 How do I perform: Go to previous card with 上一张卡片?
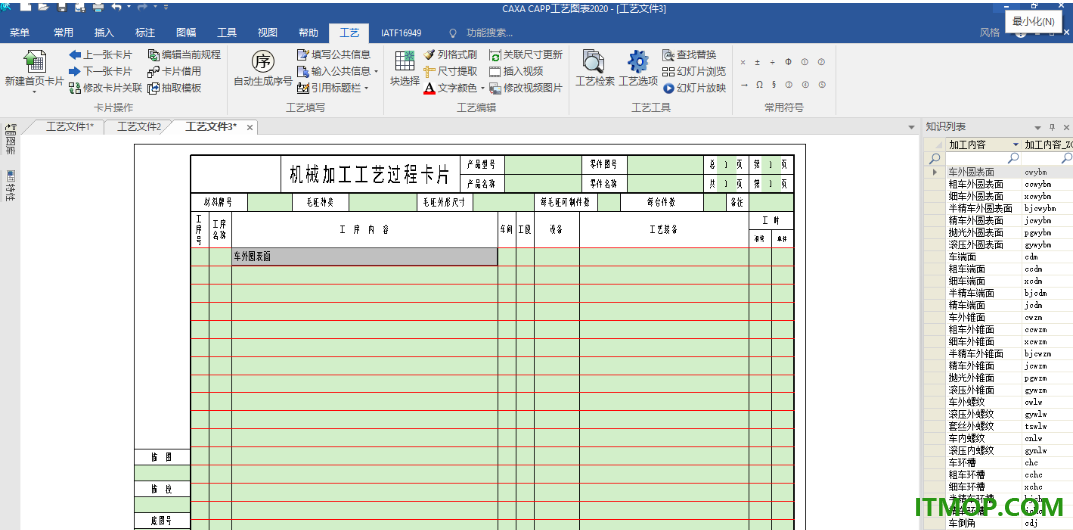101,55
